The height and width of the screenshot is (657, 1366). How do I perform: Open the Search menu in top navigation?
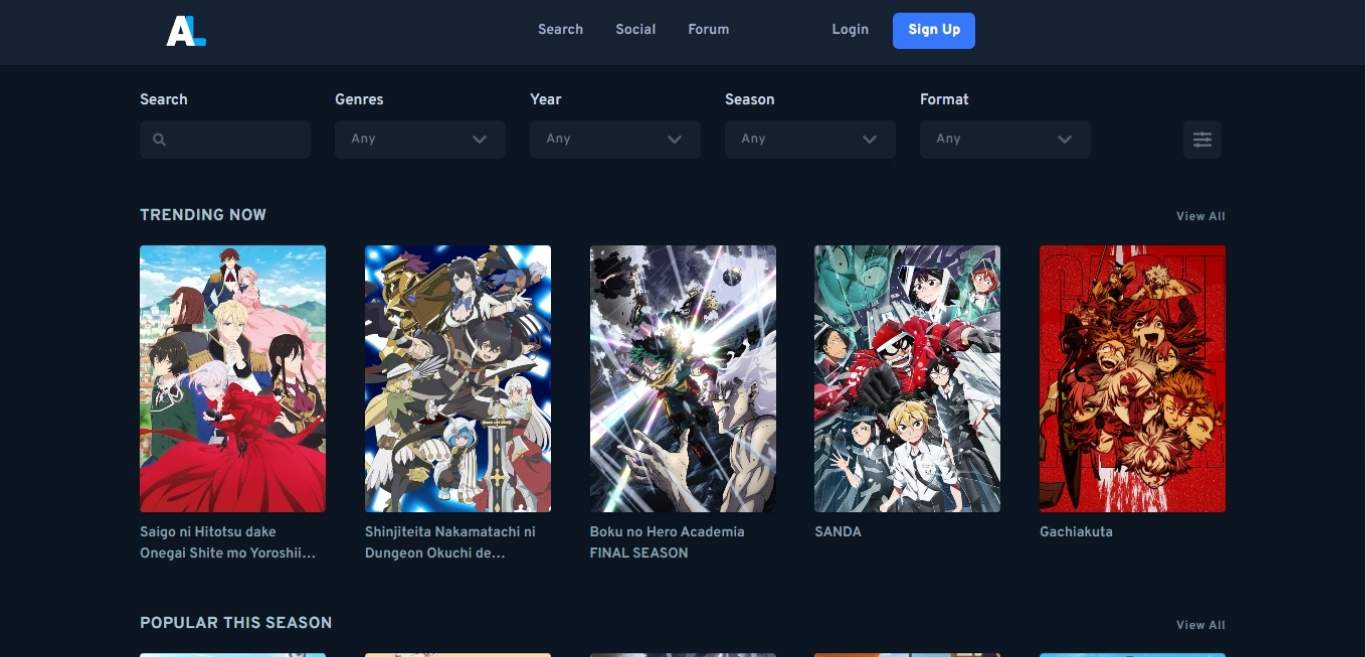[560, 30]
